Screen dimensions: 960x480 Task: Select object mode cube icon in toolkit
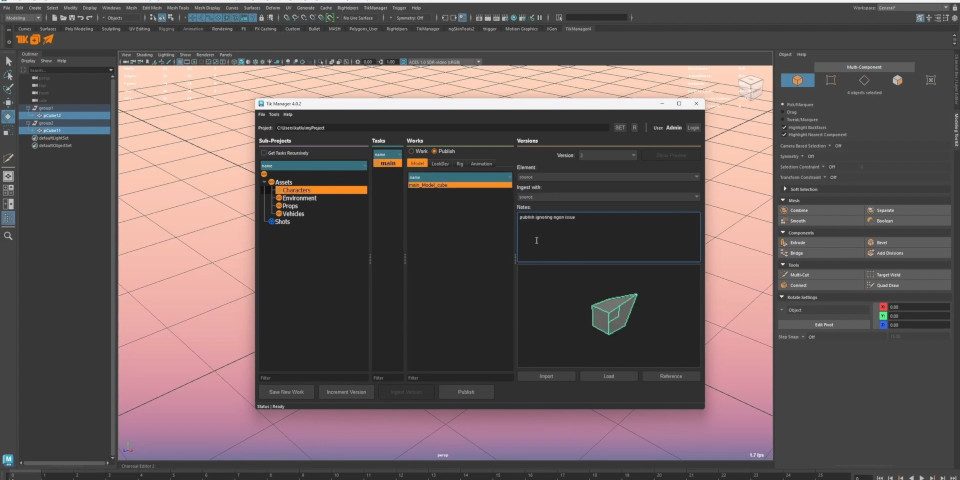pos(797,80)
